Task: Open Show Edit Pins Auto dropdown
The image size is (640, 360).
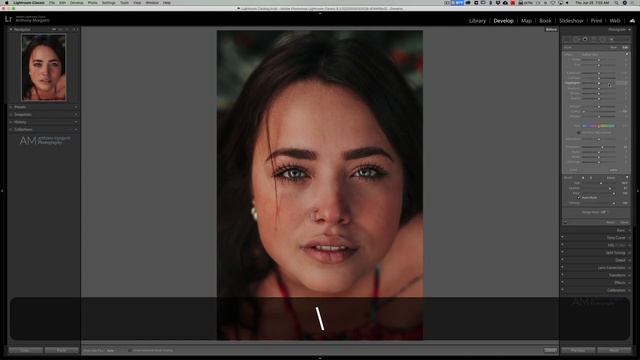Action: (x=111, y=350)
